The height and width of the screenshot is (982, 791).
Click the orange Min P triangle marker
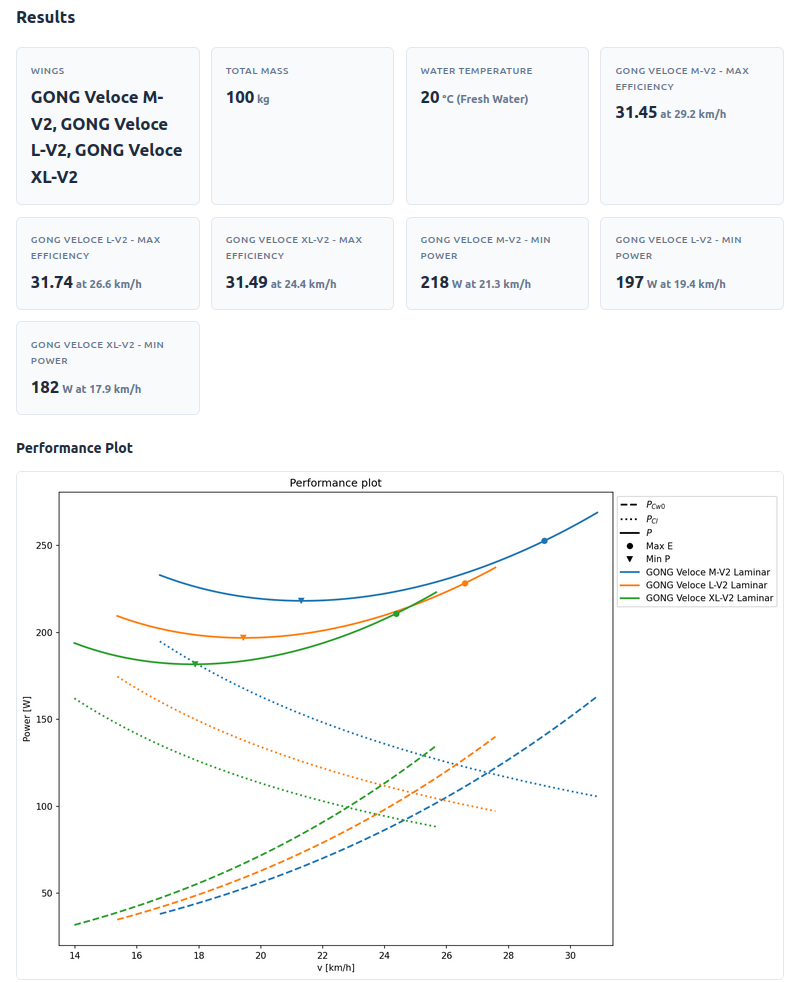pyautogui.click(x=243, y=638)
